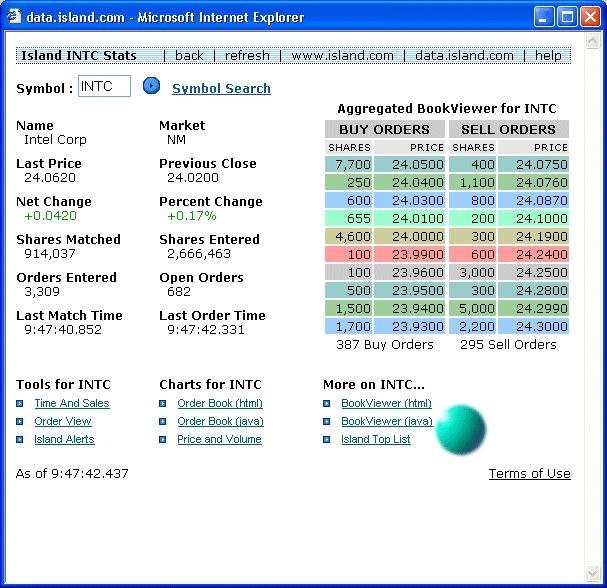Click the bullet icon beside Order View
Viewport: 607px width, 588px height.
(20, 422)
